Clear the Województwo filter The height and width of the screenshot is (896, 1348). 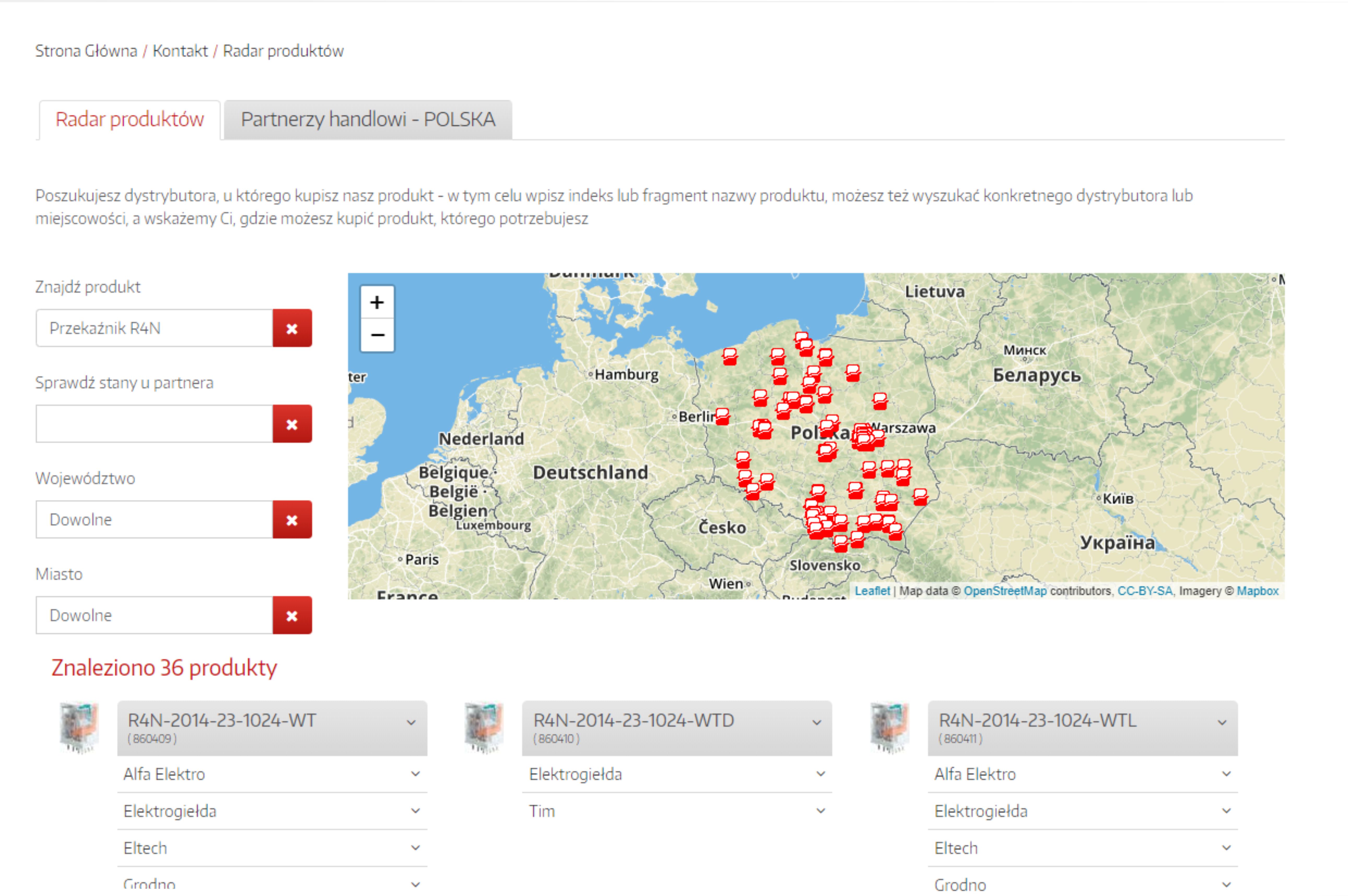coord(292,520)
